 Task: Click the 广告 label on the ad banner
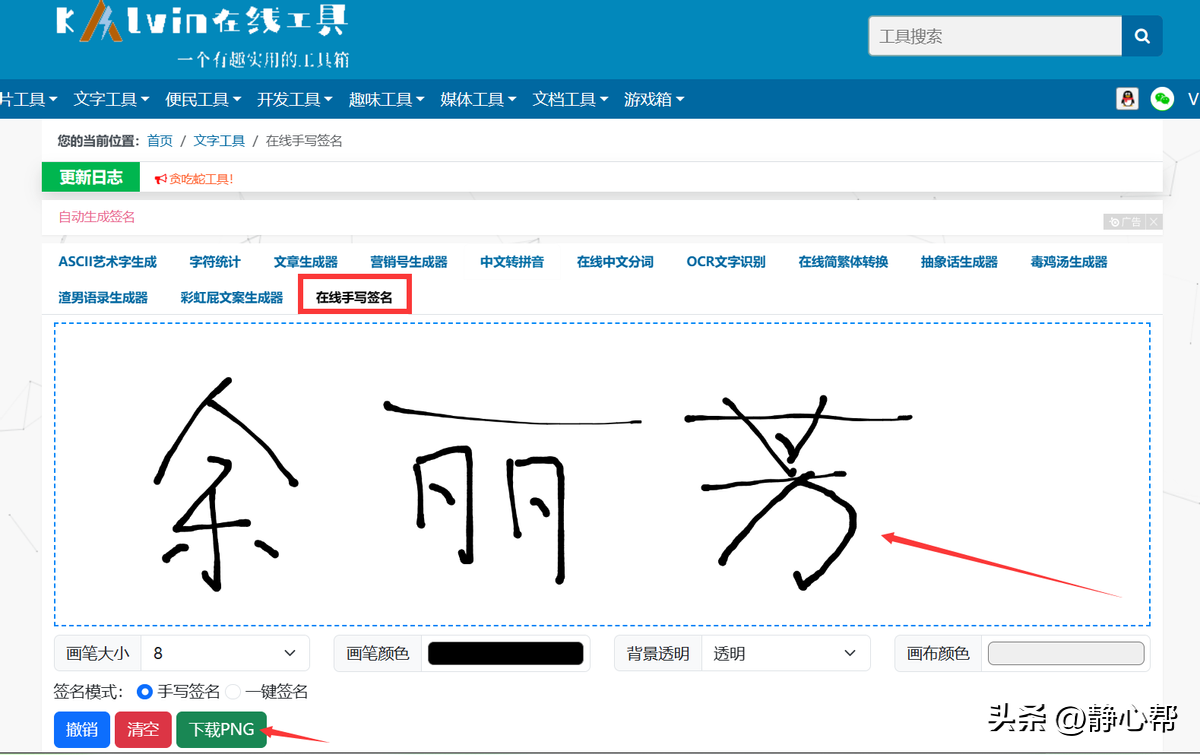point(1128,222)
